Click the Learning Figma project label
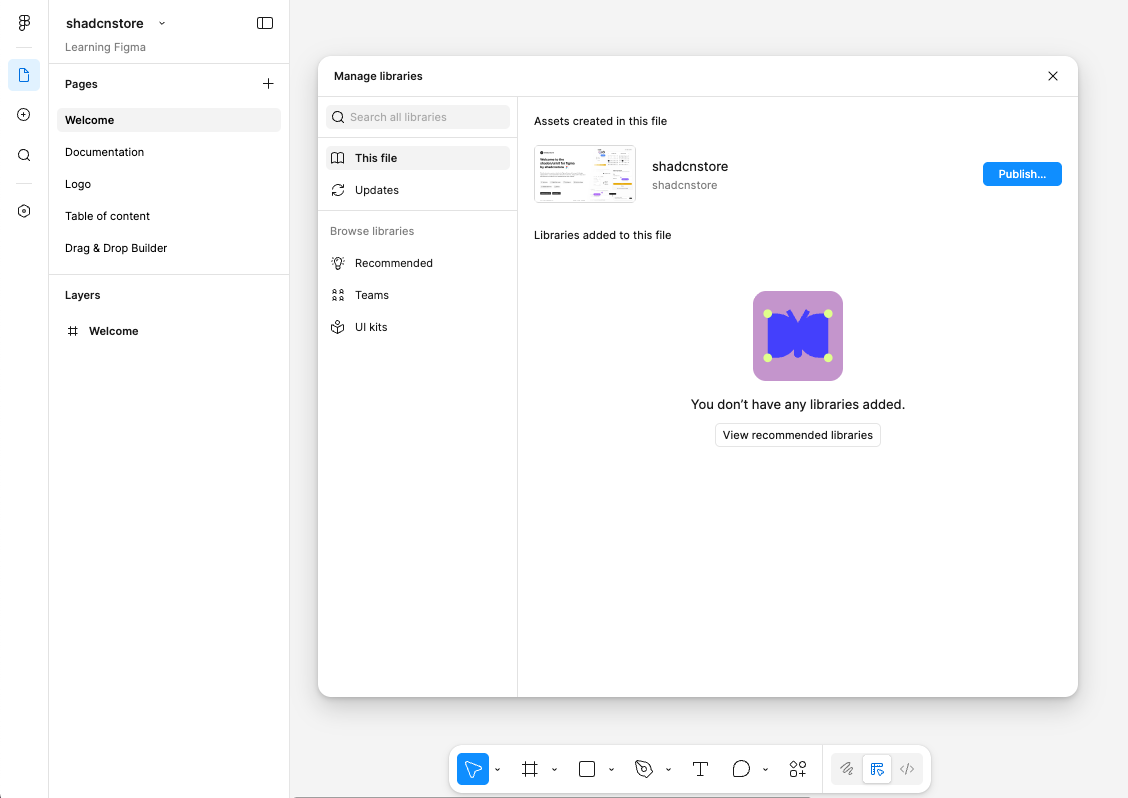This screenshot has height=798, width=1128. click(x=105, y=47)
